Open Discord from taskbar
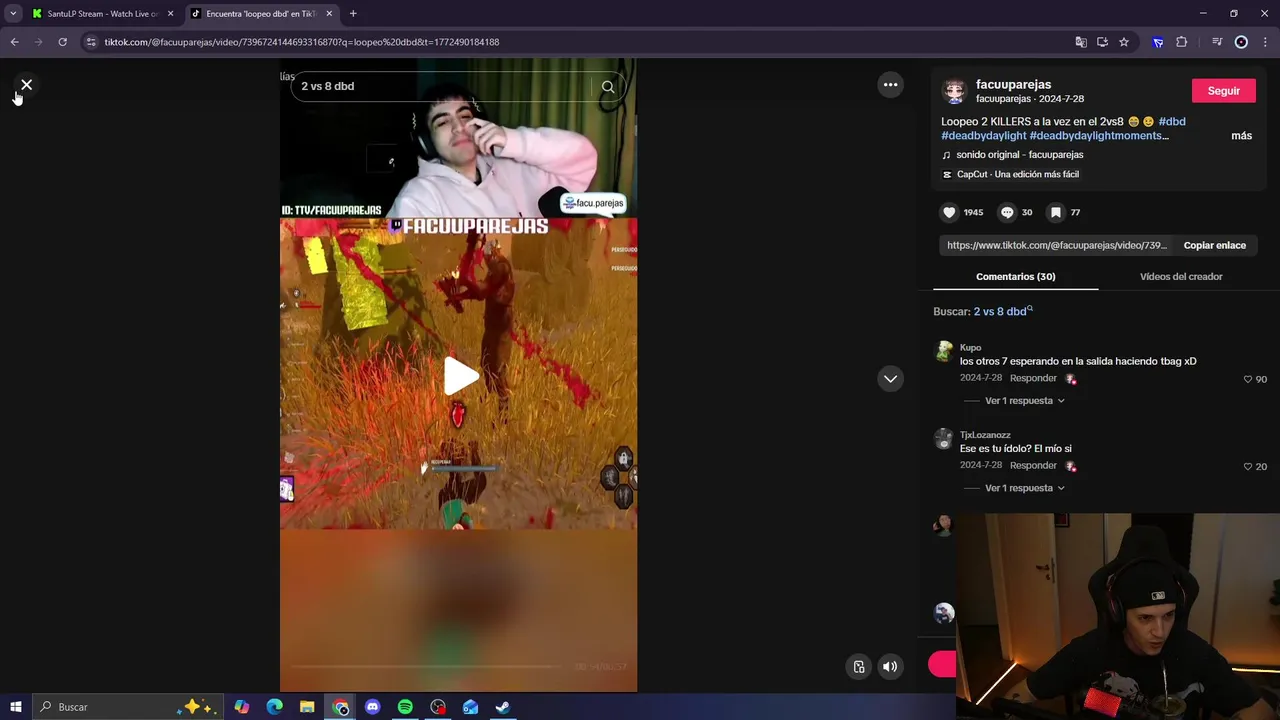The width and height of the screenshot is (1280, 720). coord(373,707)
